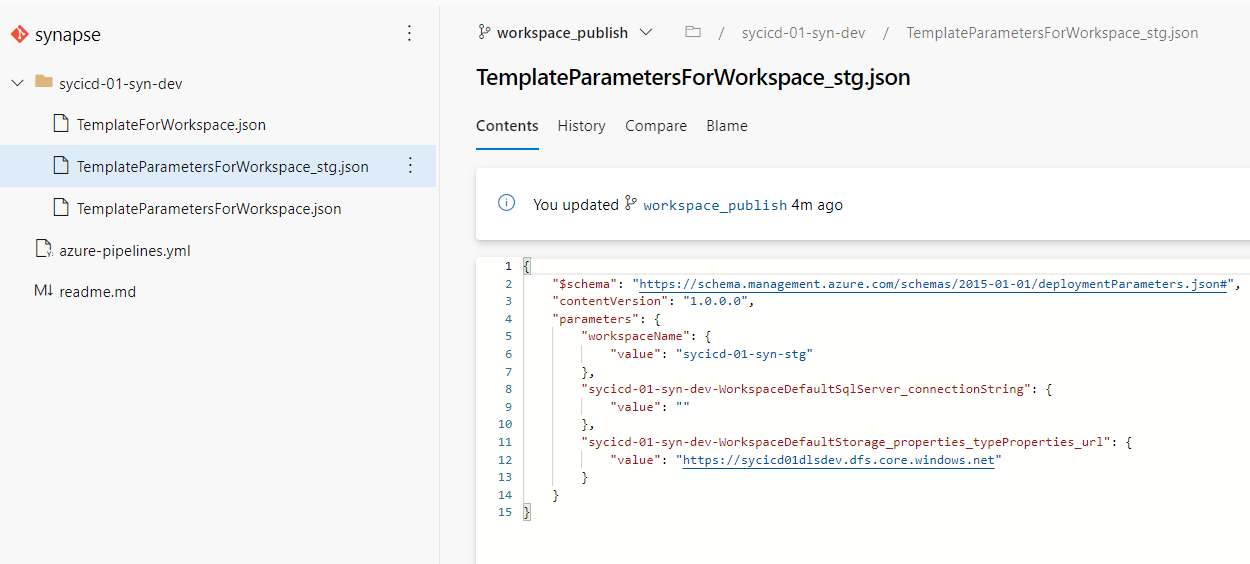
Task: Open the workspace_publish branch selector dropdown
Action: (566, 32)
